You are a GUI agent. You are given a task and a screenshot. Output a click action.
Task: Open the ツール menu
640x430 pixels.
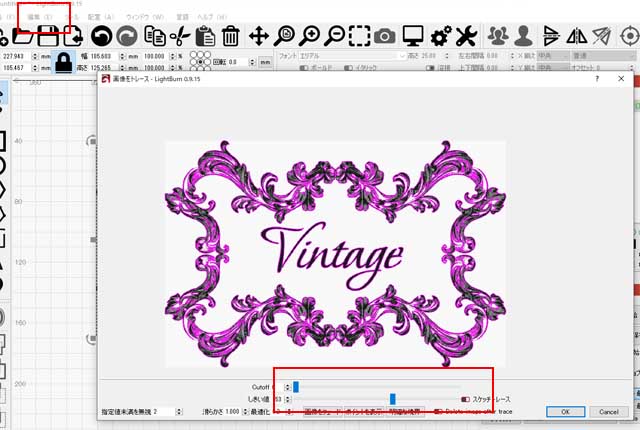click(x=71, y=17)
